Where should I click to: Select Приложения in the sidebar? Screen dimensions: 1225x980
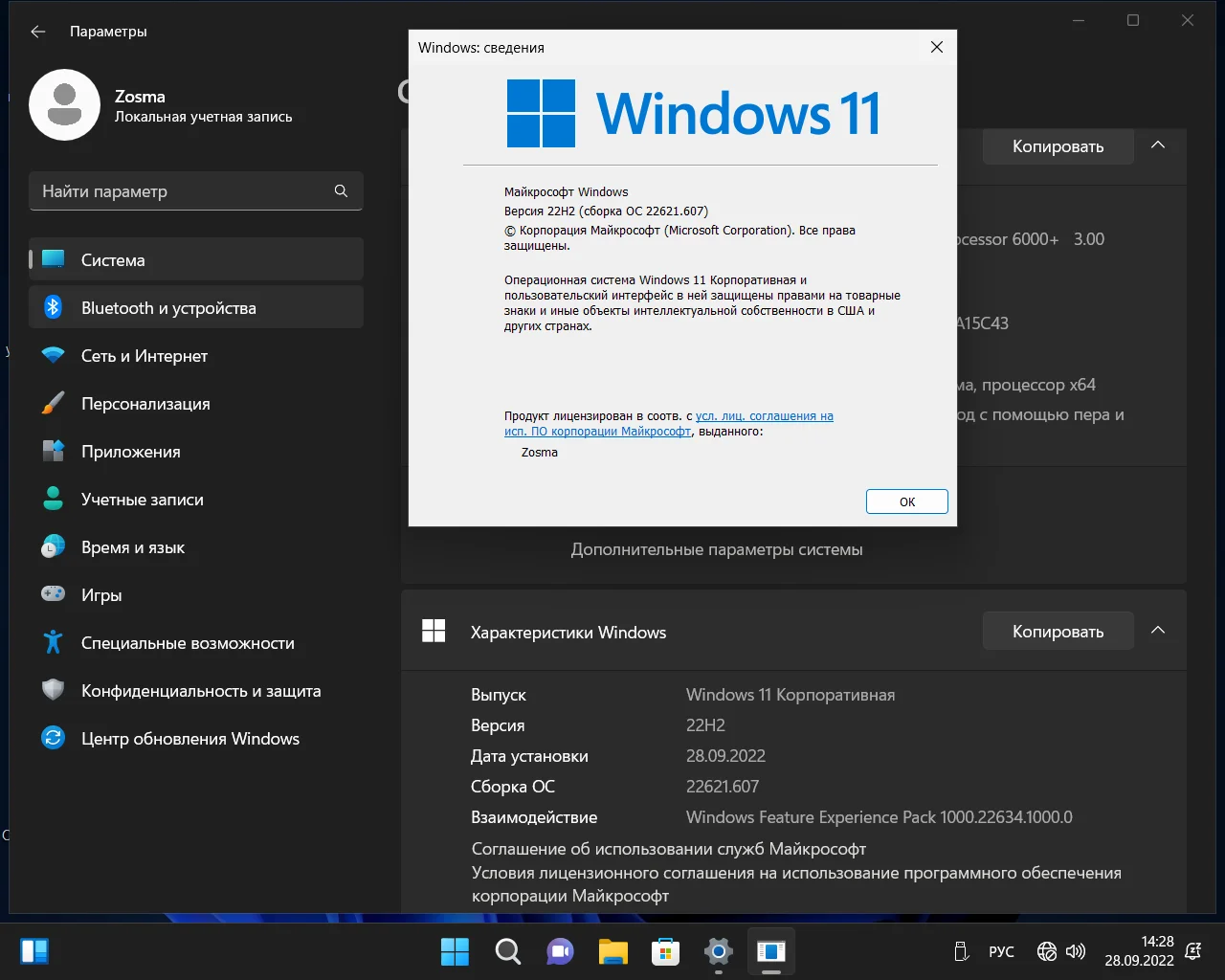196,451
